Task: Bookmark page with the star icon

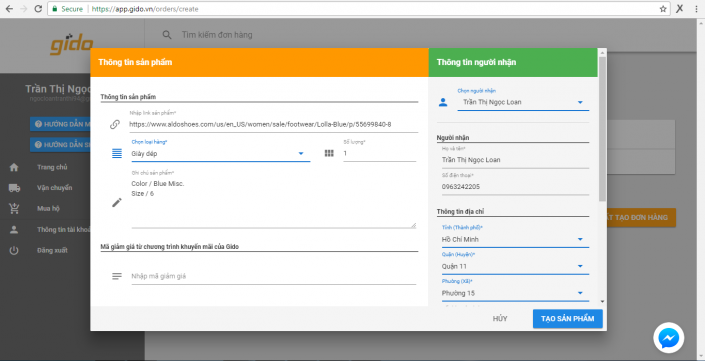Action: (663, 9)
